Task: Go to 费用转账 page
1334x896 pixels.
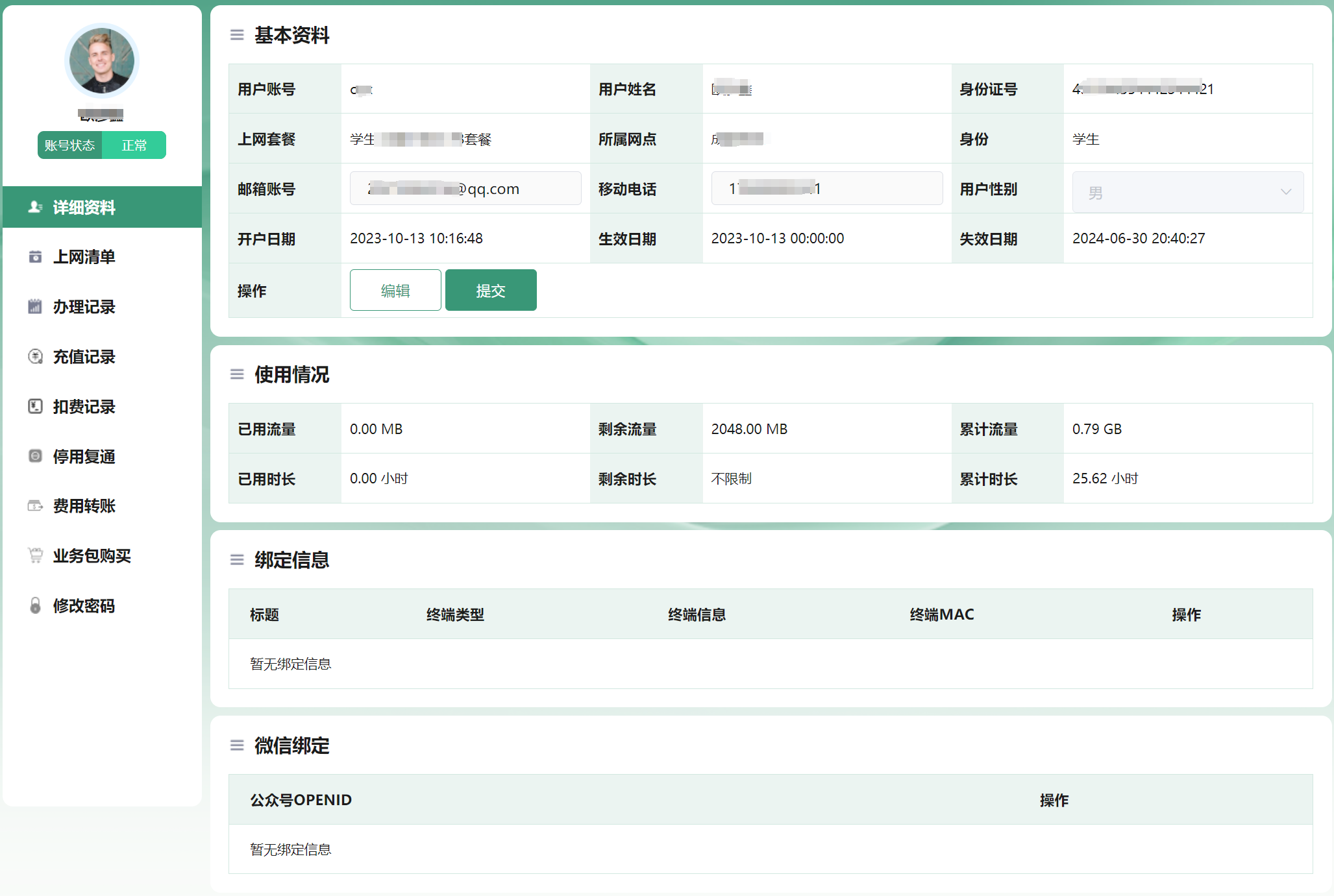Action: (x=102, y=506)
